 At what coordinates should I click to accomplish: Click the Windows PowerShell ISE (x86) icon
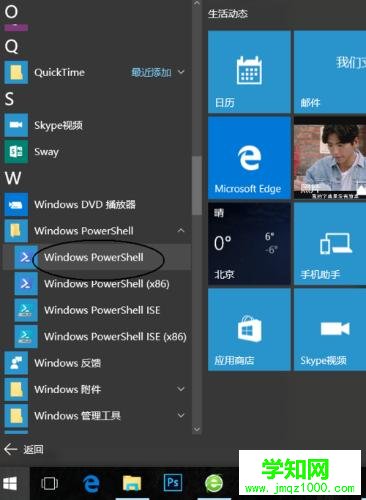(x=26, y=336)
